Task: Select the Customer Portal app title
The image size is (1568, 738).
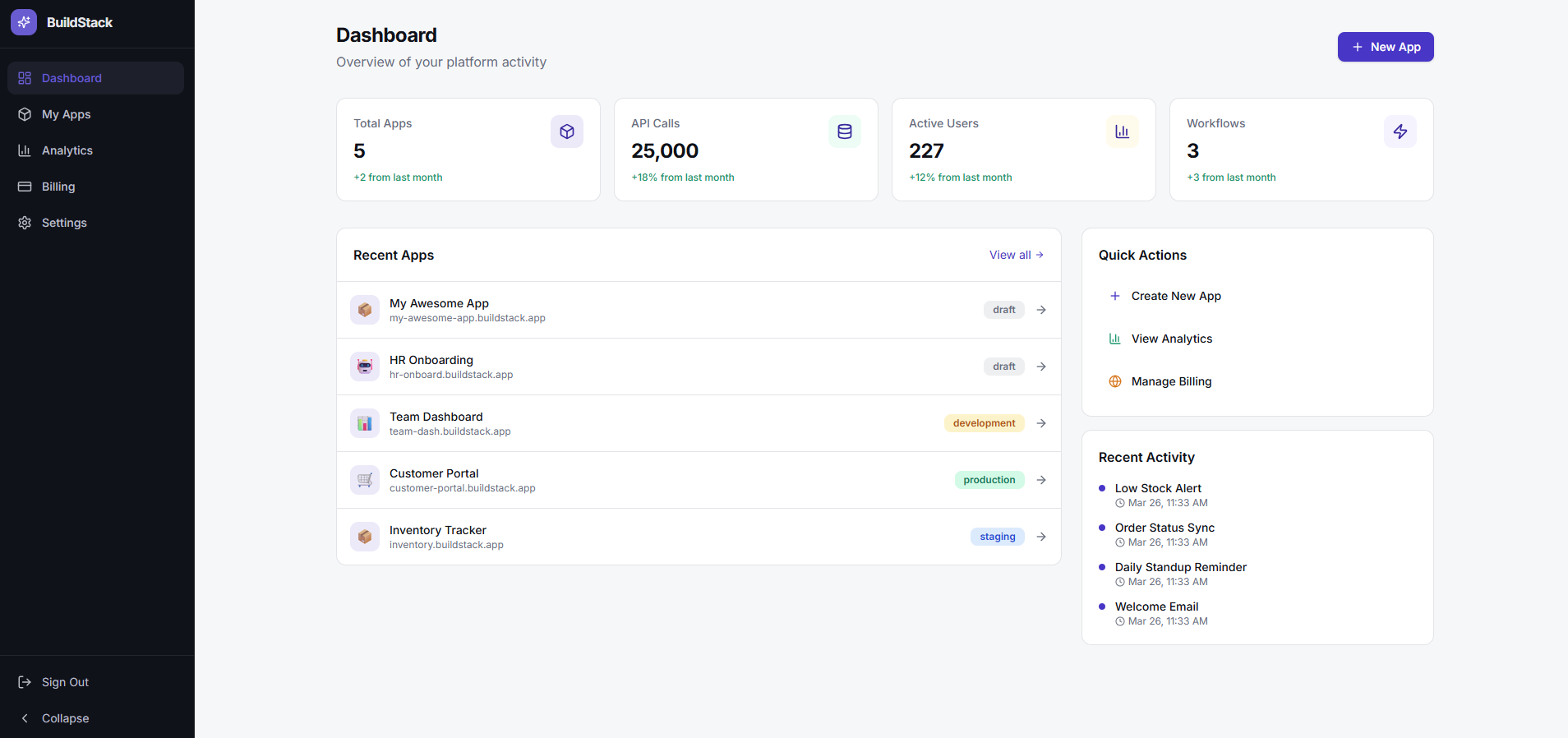Action: pos(434,473)
